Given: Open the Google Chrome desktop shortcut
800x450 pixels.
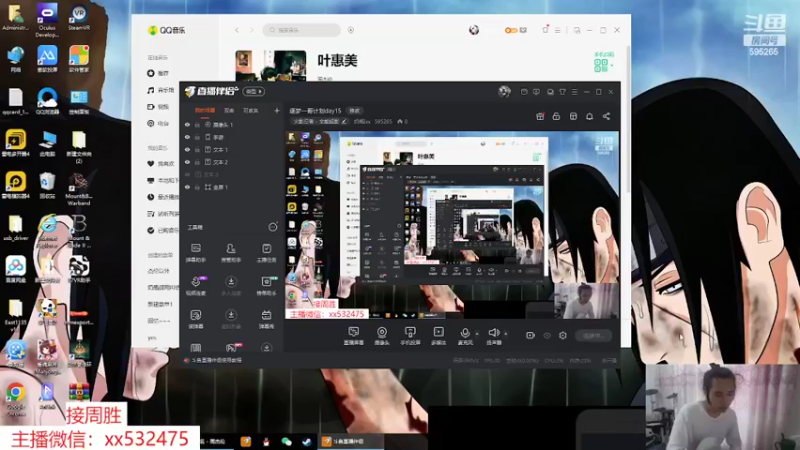Looking at the screenshot, I should [16, 399].
